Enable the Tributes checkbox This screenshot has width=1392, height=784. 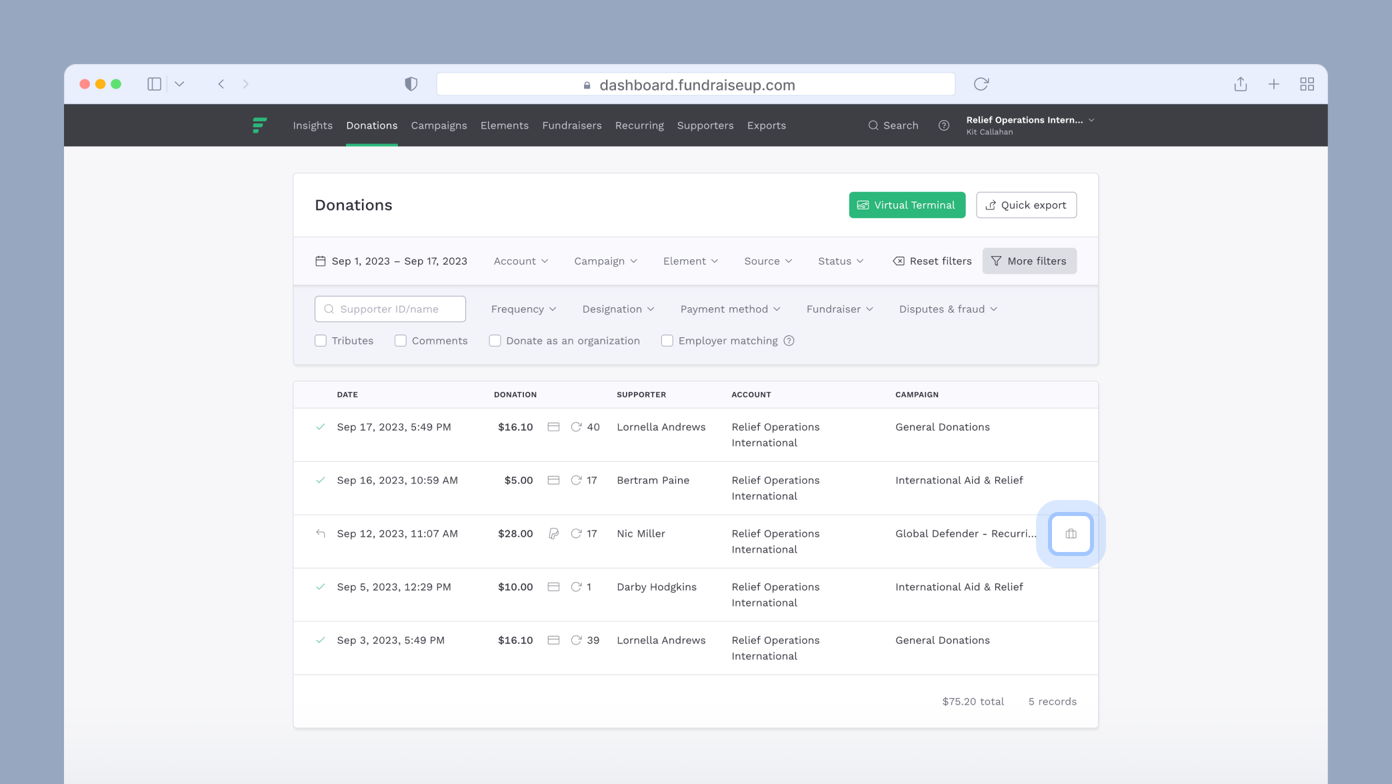(x=321, y=341)
